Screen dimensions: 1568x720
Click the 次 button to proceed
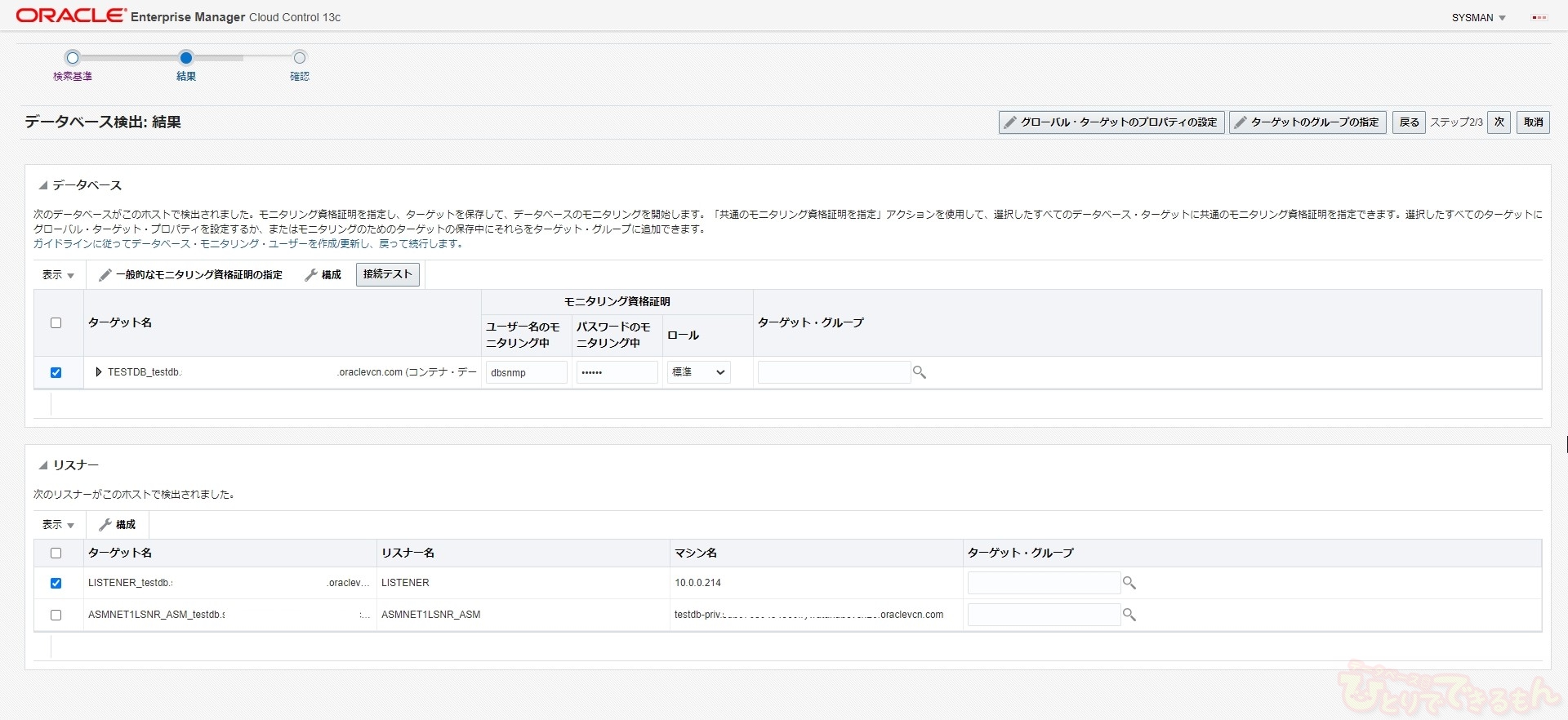1499,122
